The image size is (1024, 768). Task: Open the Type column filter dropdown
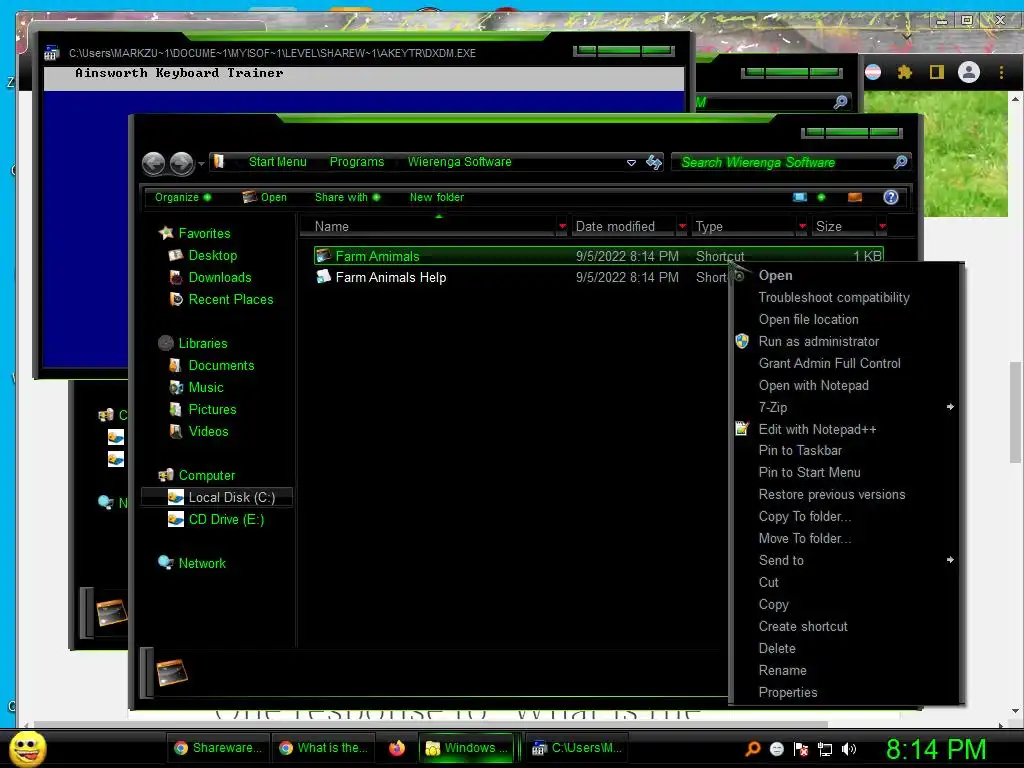click(x=802, y=226)
